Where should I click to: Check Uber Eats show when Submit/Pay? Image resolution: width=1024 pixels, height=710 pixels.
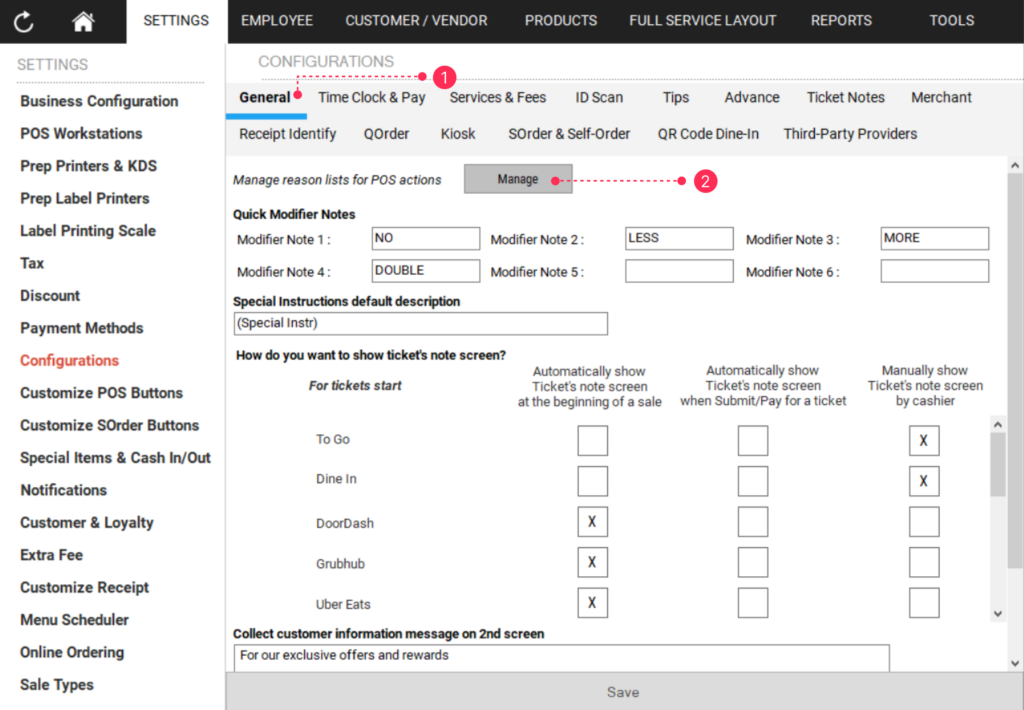coord(753,603)
